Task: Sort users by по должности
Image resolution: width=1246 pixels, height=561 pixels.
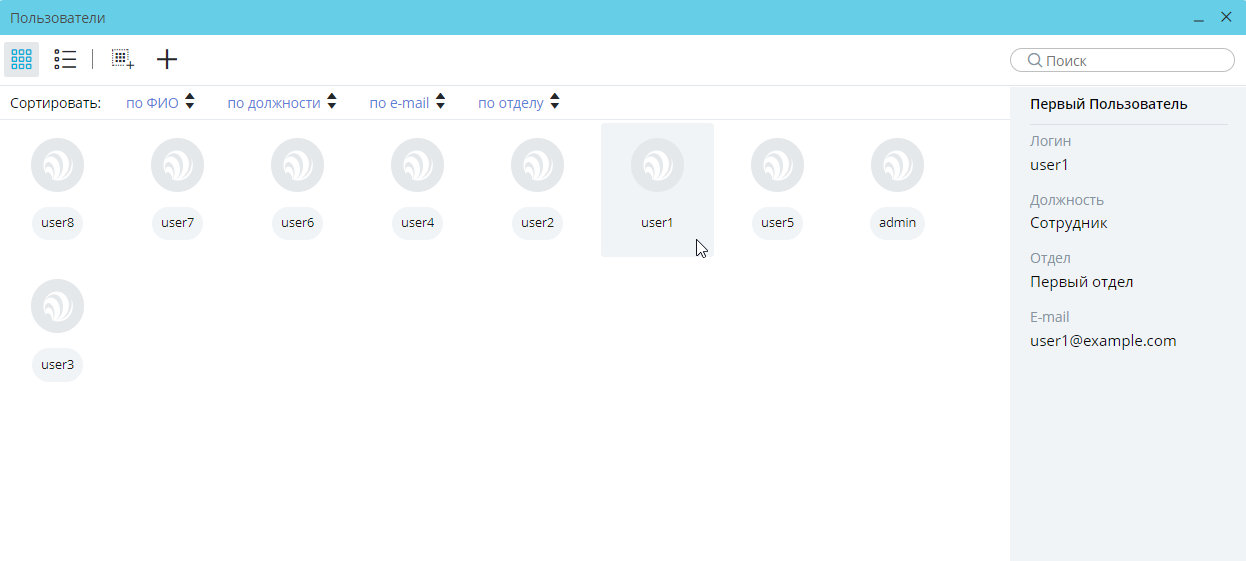Action: coord(273,103)
